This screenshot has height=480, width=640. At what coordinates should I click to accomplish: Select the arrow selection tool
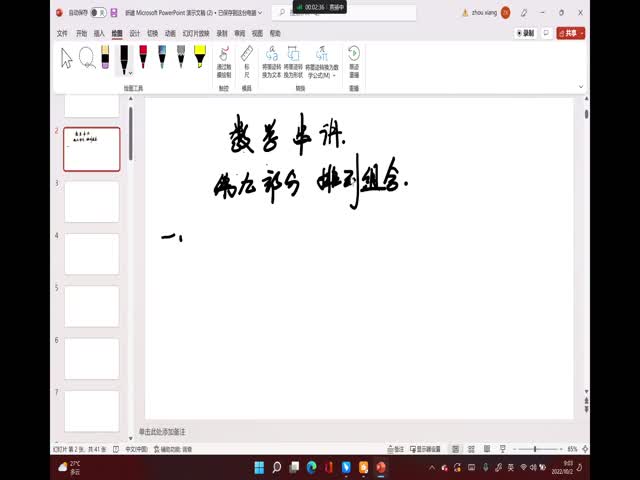[x=67, y=58]
